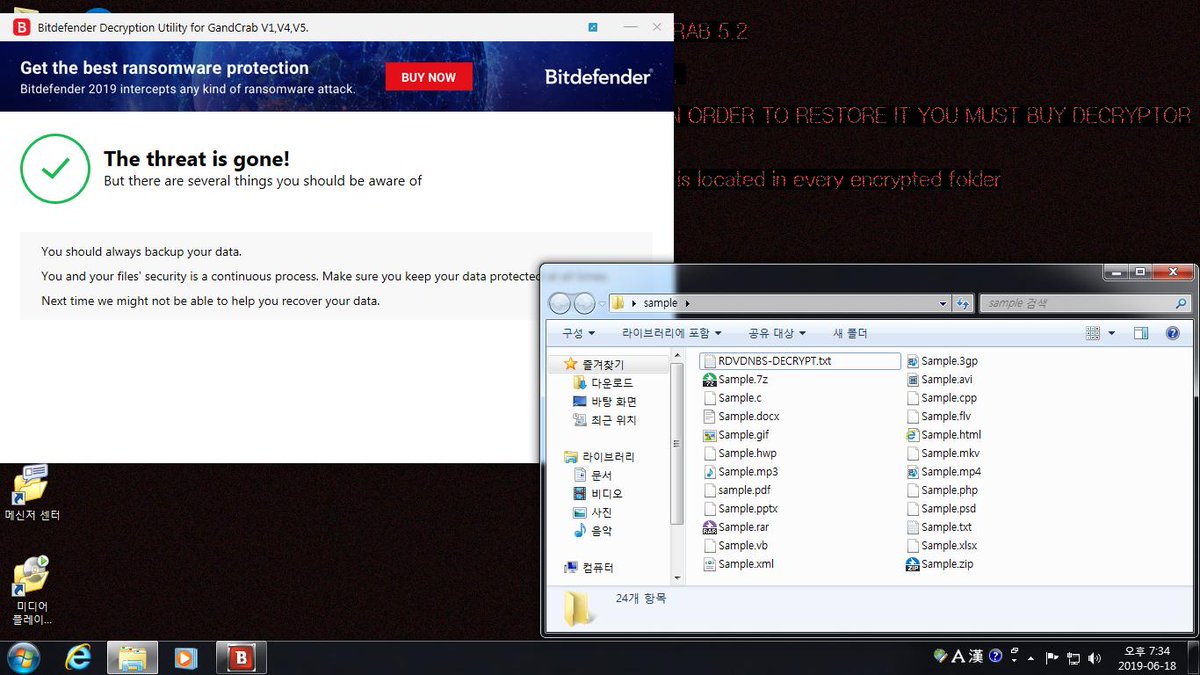Open the 공유 대상 menu
Screen dimensions: 1200x675
(776, 333)
